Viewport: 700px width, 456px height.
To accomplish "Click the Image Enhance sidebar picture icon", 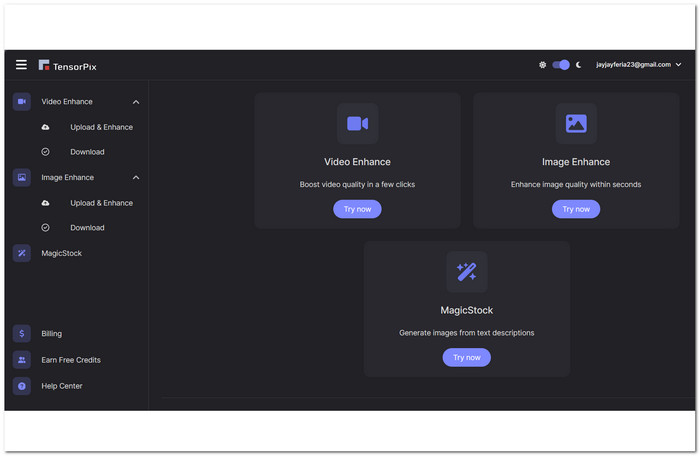I will coord(22,178).
